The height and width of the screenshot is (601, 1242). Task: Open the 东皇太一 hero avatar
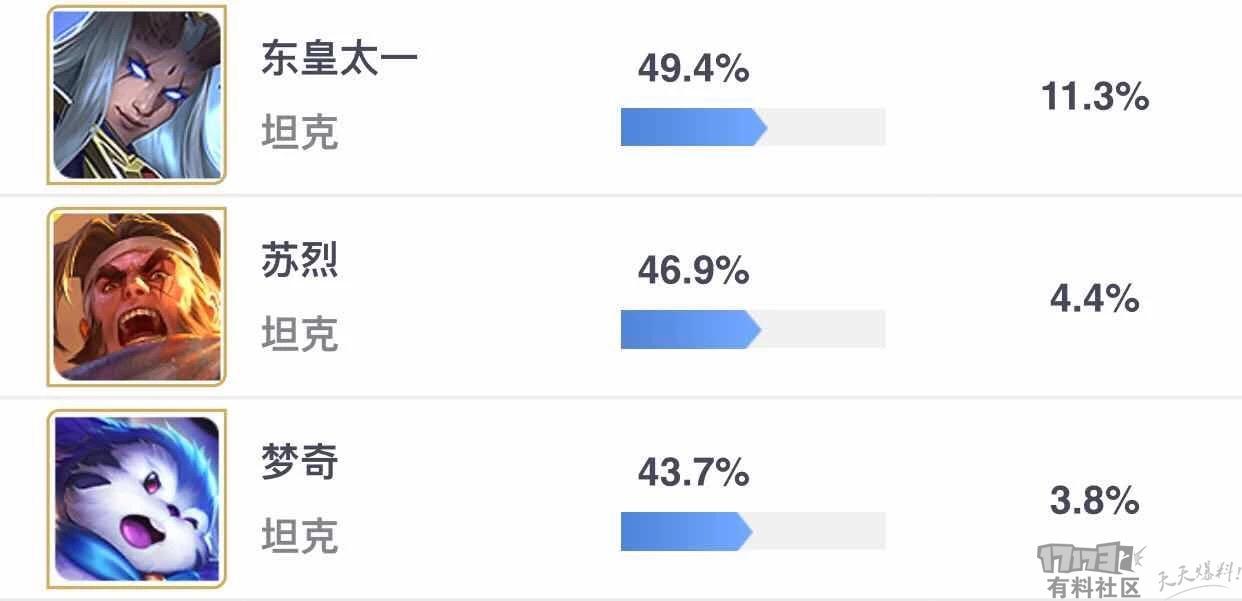click(137, 95)
